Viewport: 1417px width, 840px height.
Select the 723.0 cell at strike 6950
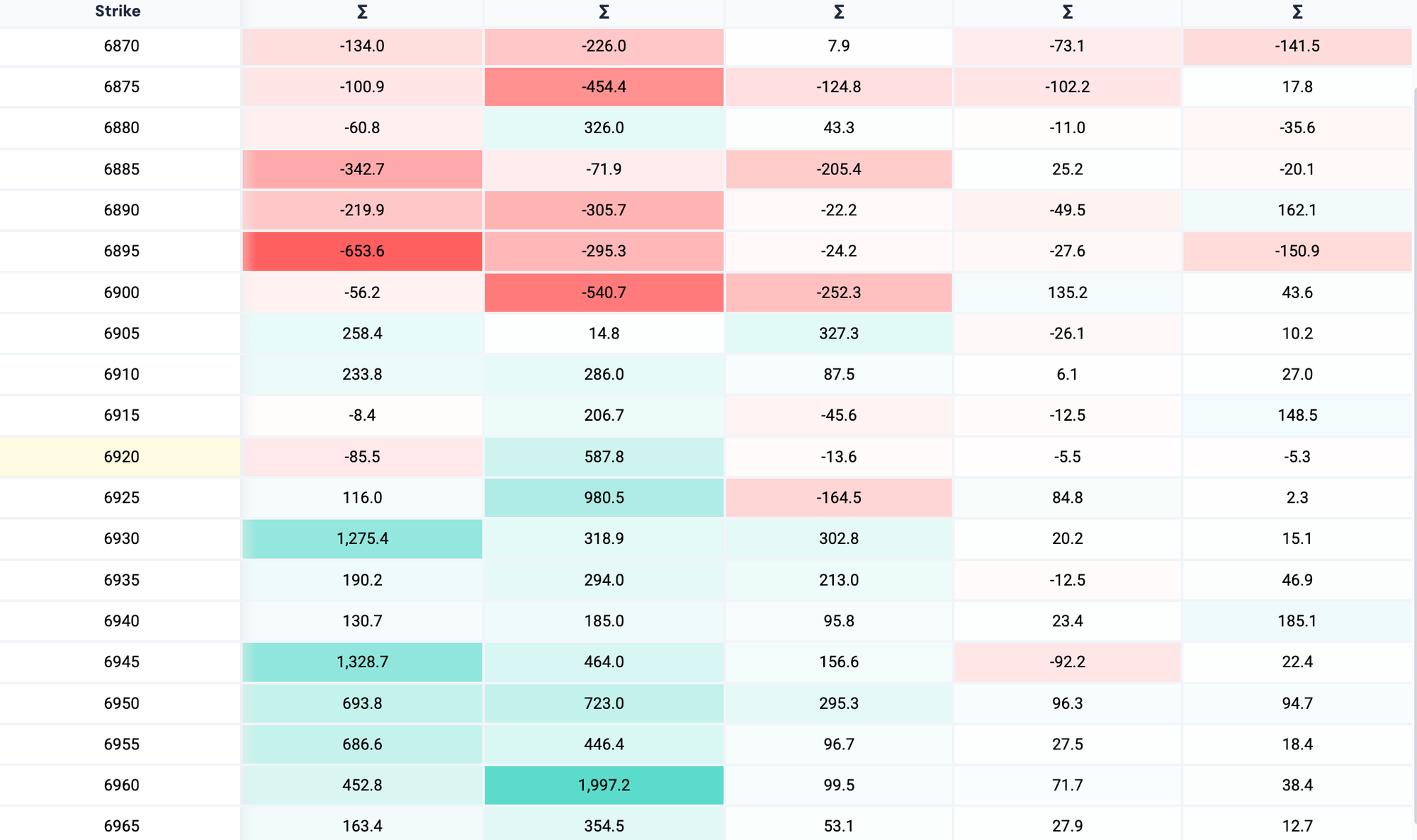(x=604, y=703)
